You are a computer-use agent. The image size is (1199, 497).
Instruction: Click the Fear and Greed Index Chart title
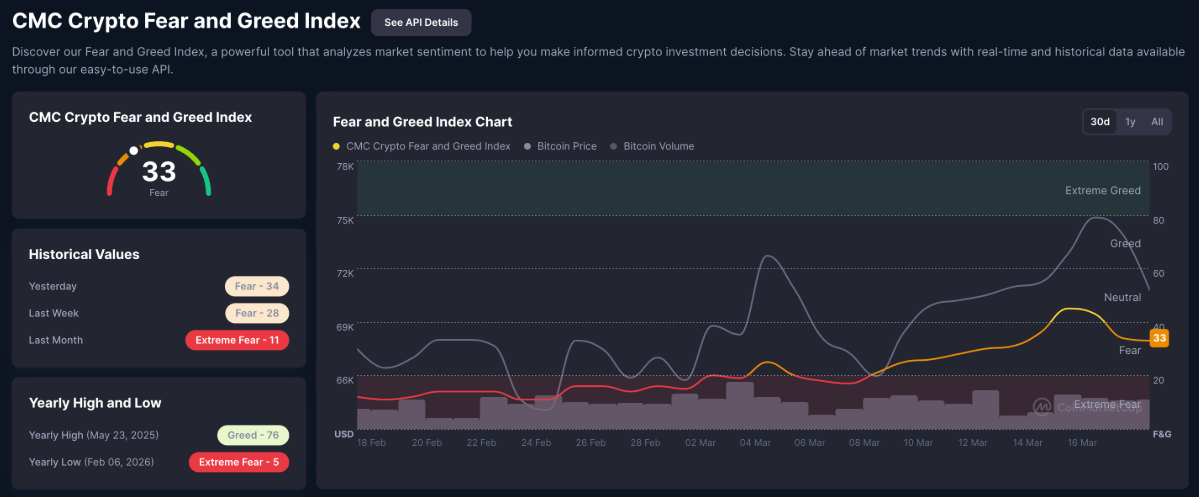[x=422, y=122]
